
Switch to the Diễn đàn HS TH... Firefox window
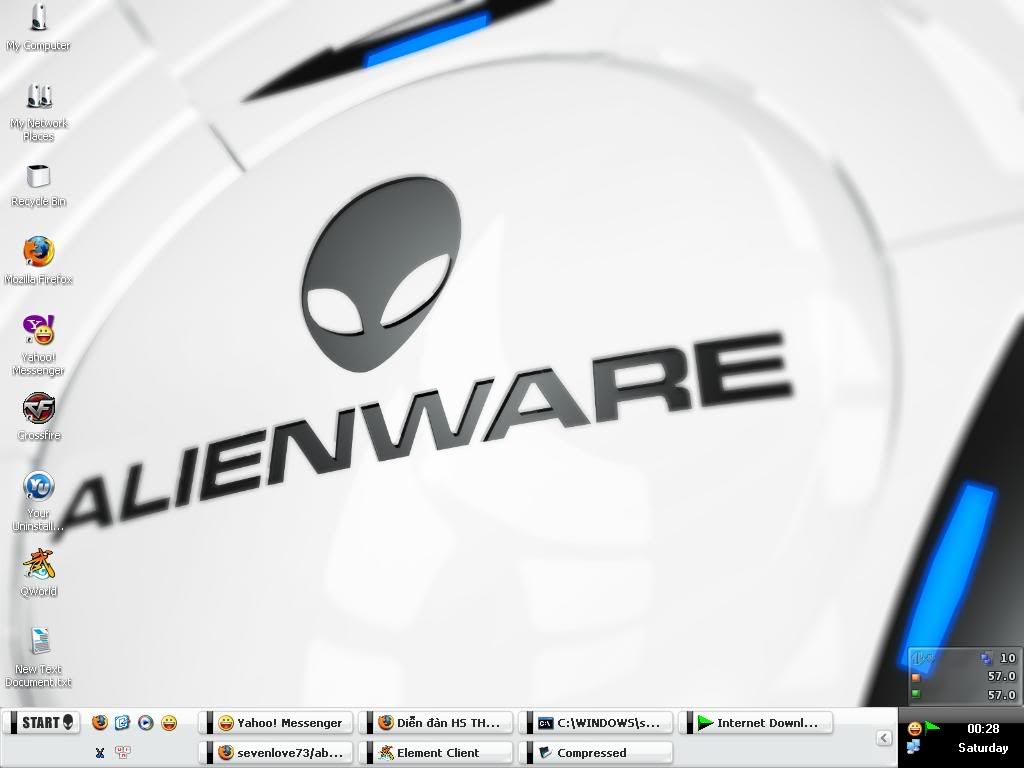click(x=438, y=723)
